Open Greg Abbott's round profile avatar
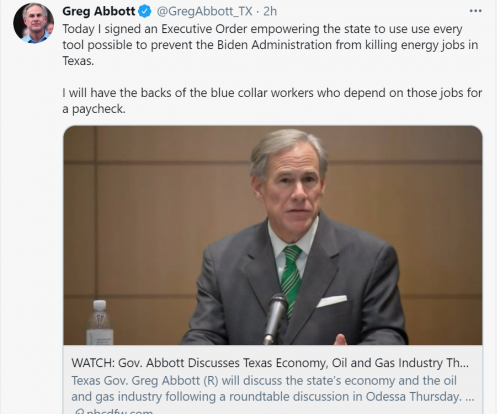 [33, 23]
